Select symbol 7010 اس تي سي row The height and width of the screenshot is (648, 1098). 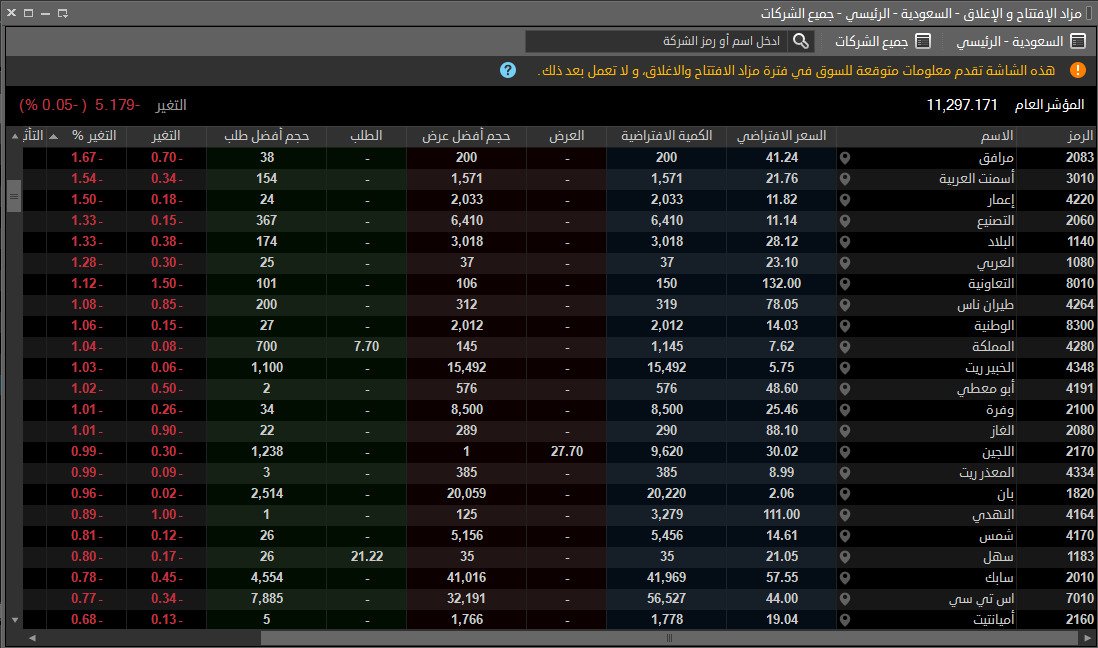pos(560,599)
